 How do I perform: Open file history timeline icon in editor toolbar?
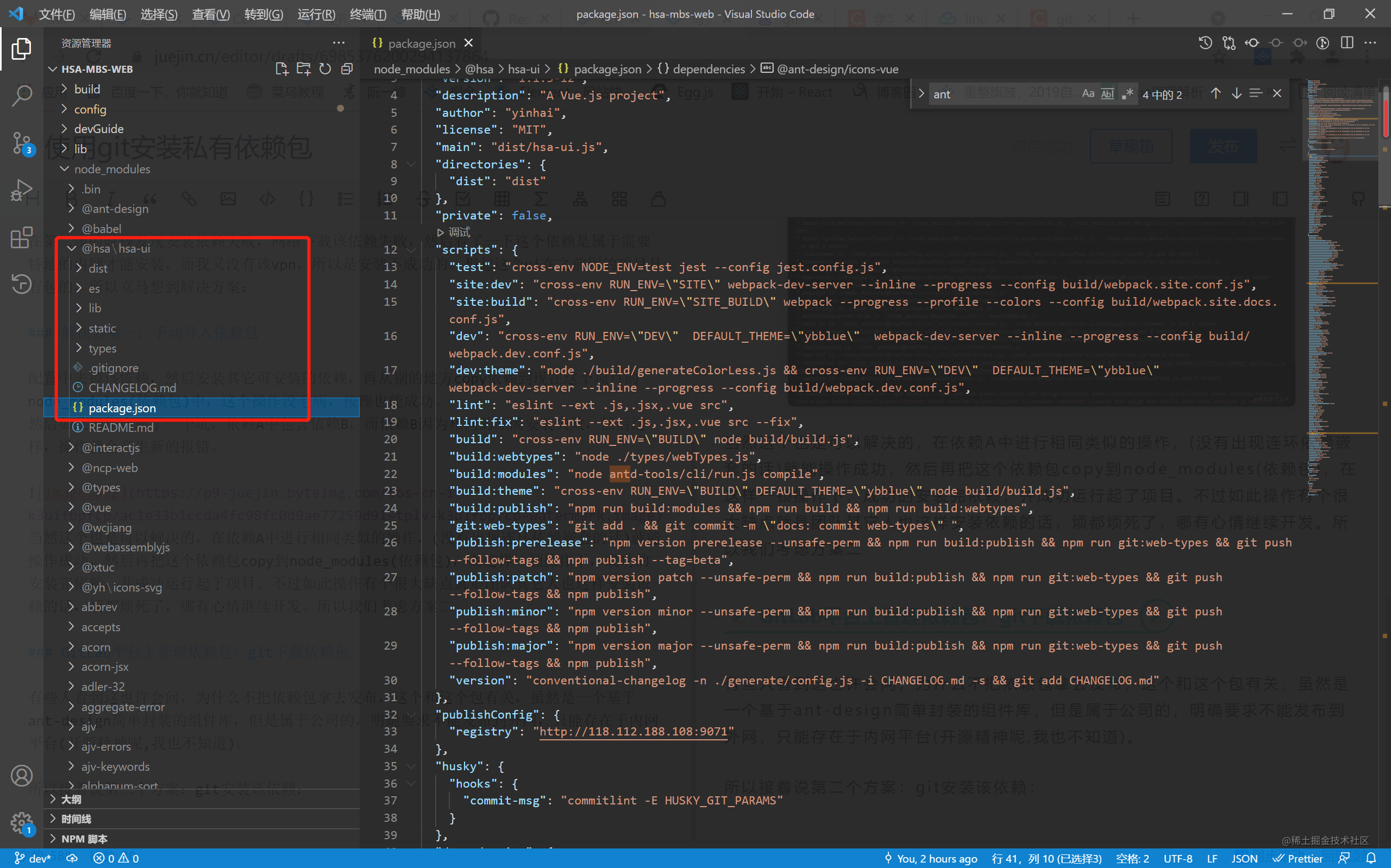tap(1205, 43)
